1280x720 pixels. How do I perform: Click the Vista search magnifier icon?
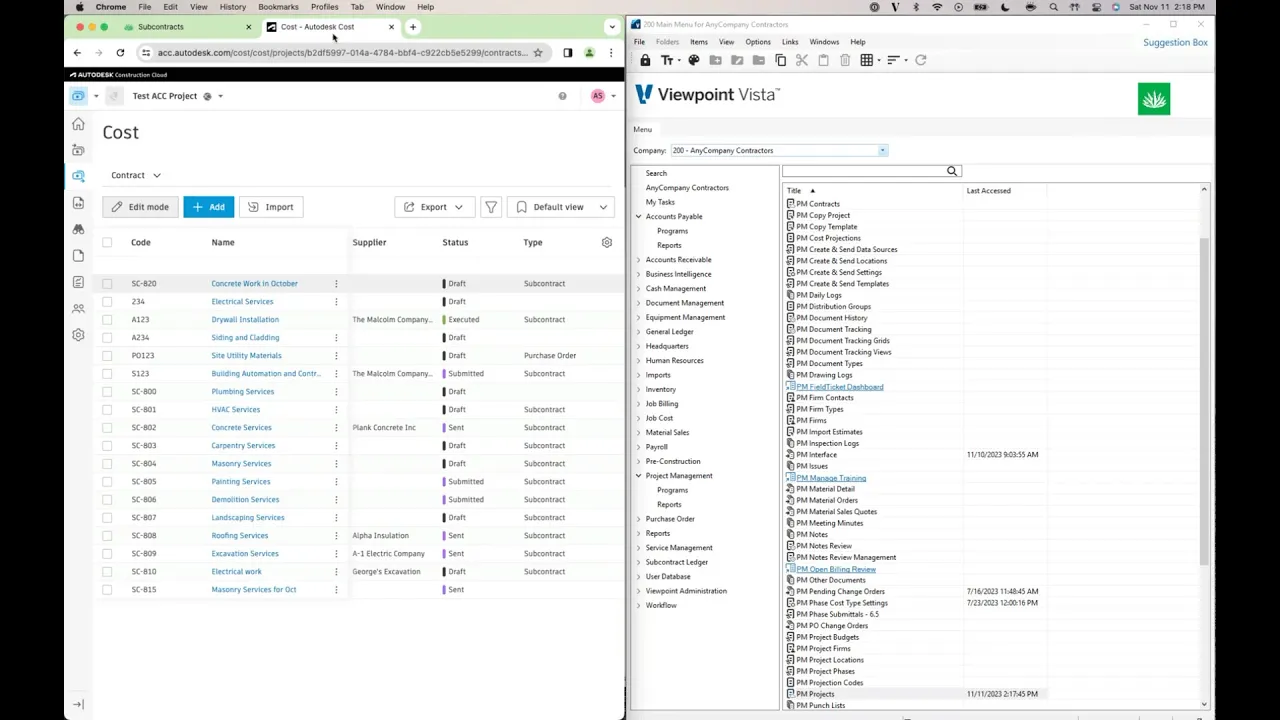click(952, 171)
